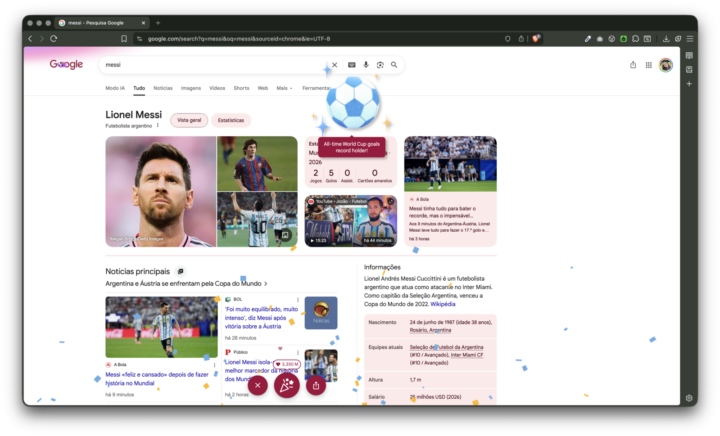Switch to Imagens tab
Viewport: 720px width, 436px height.
pos(191,88)
